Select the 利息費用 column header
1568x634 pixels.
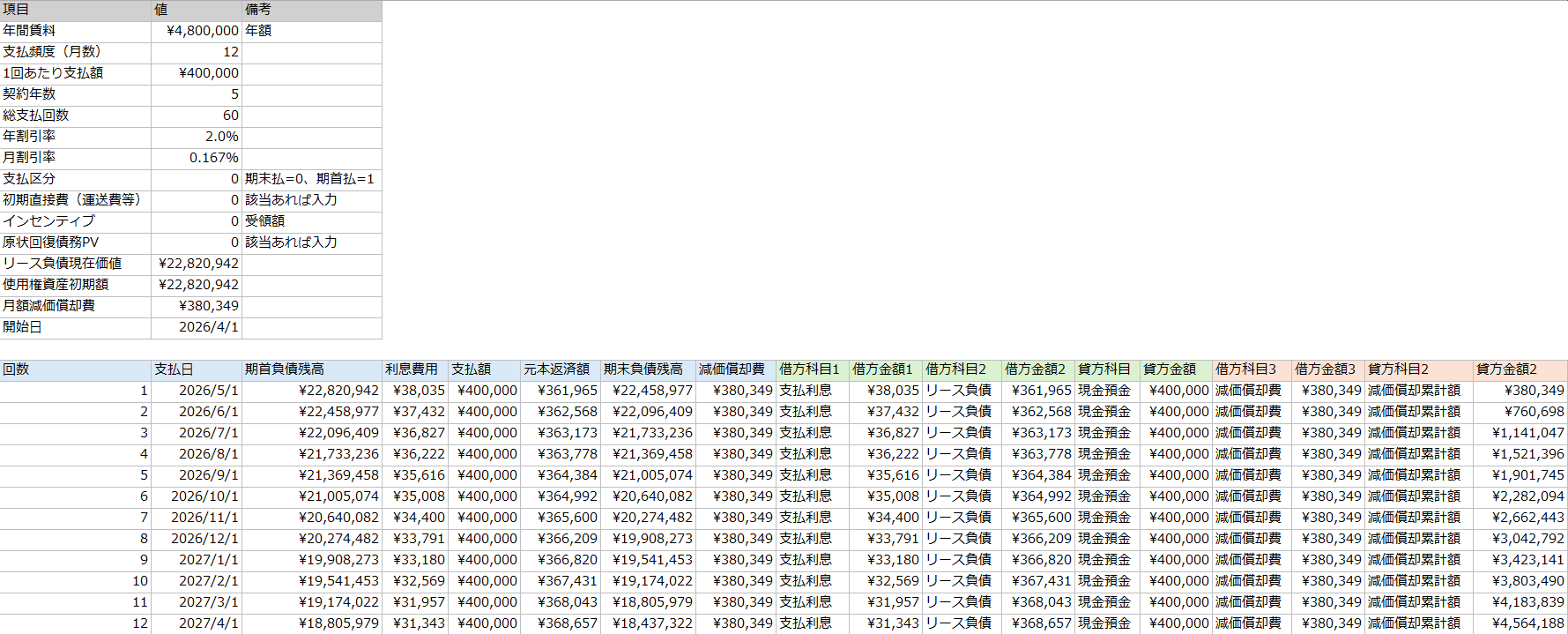pyautogui.click(x=415, y=369)
